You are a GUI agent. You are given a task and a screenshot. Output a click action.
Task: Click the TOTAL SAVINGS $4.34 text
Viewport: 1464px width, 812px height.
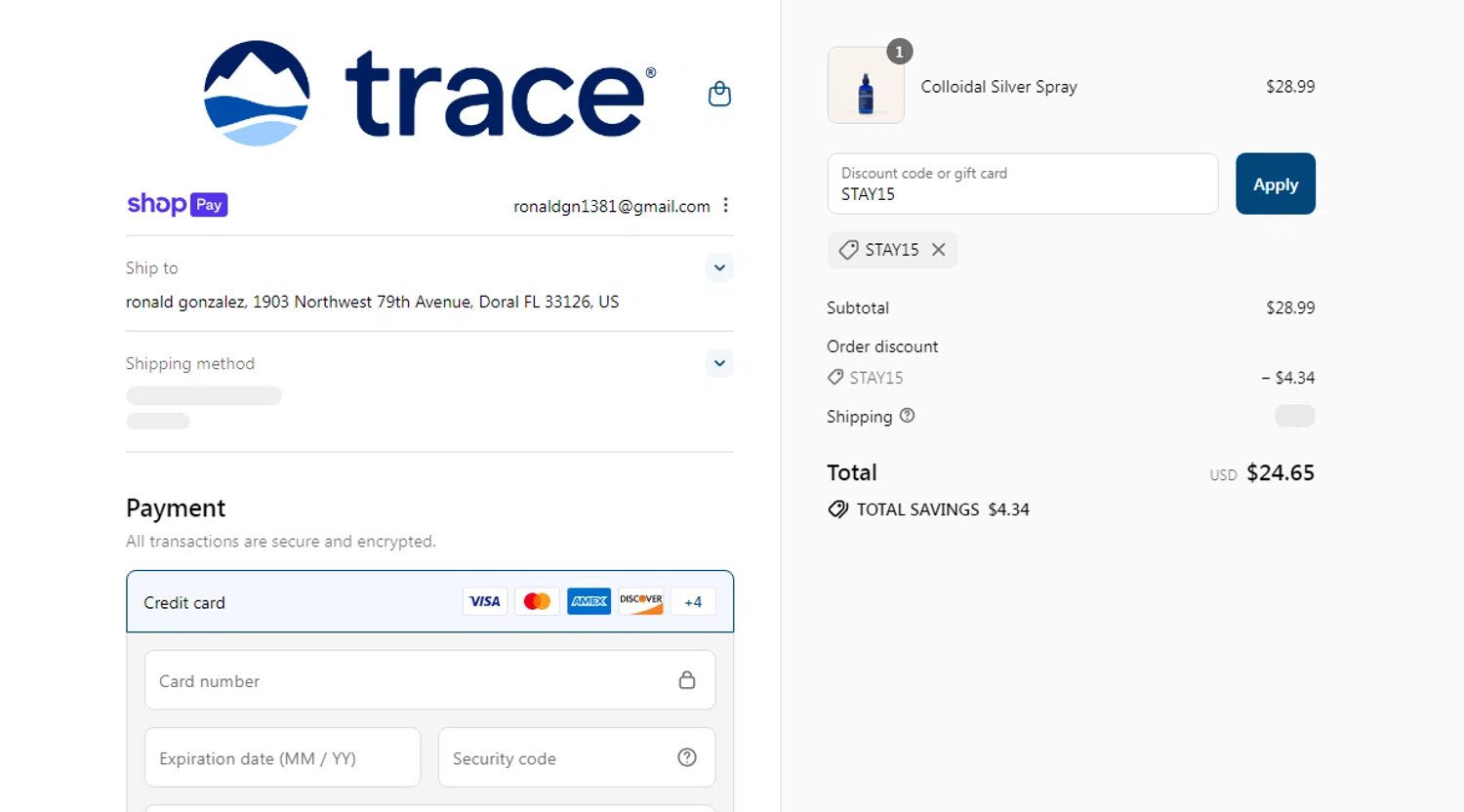(943, 509)
